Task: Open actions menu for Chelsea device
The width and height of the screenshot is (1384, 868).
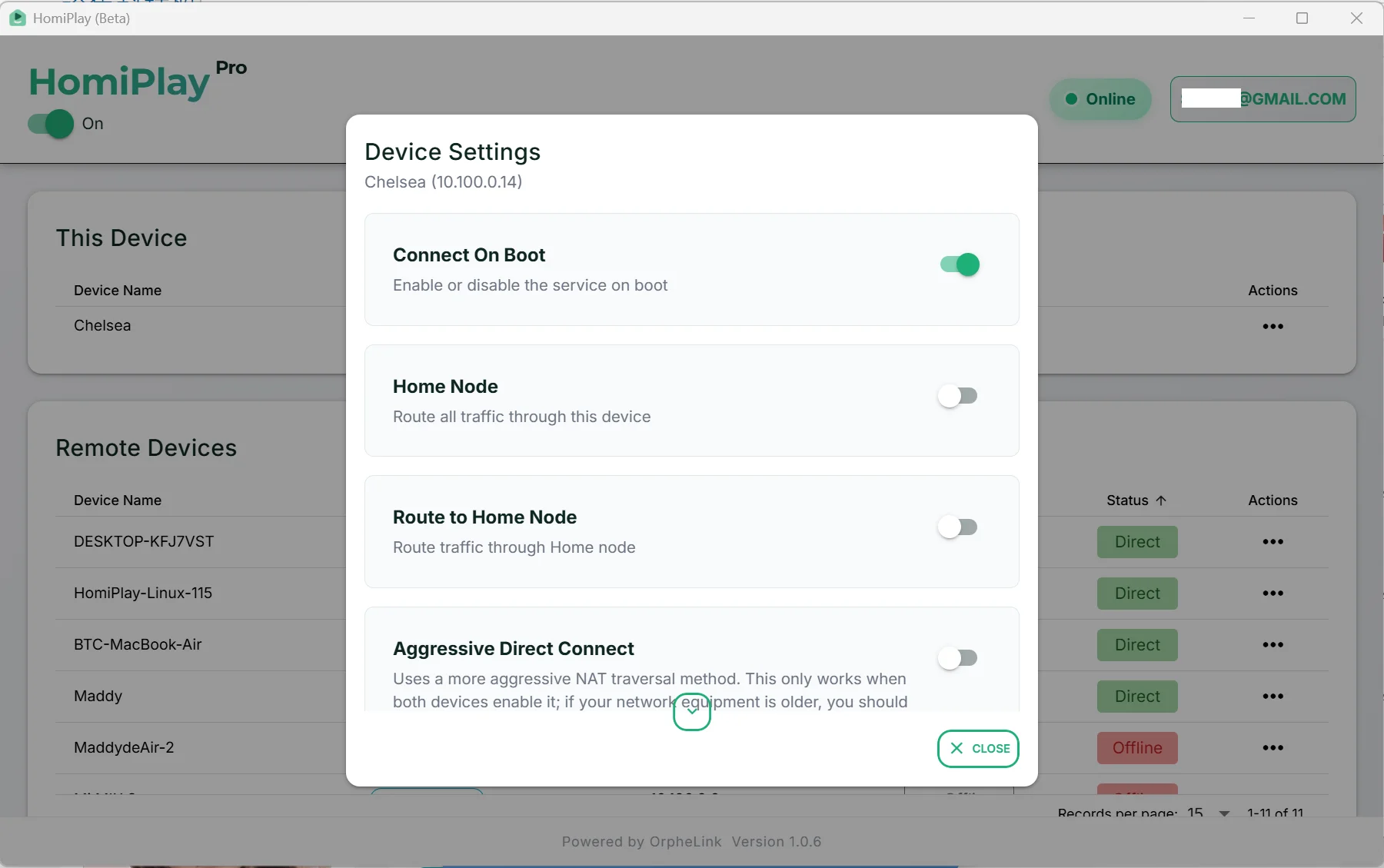Action: point(1273,327)
